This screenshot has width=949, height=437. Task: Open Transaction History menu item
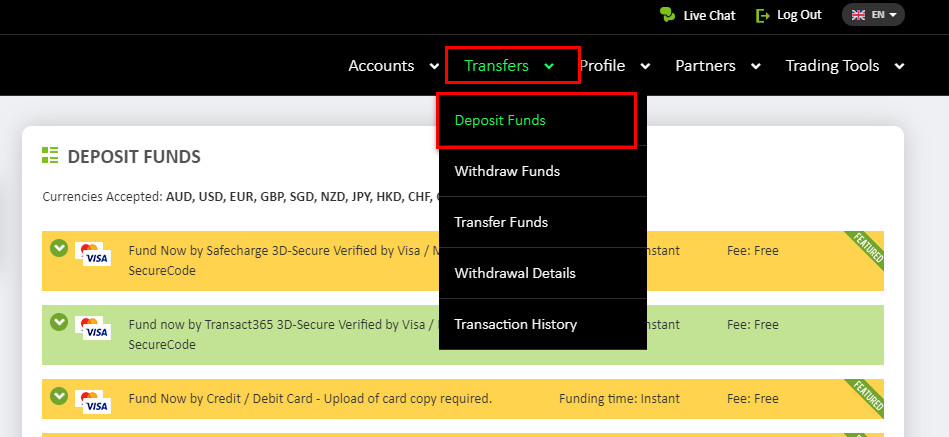(515, 324)
